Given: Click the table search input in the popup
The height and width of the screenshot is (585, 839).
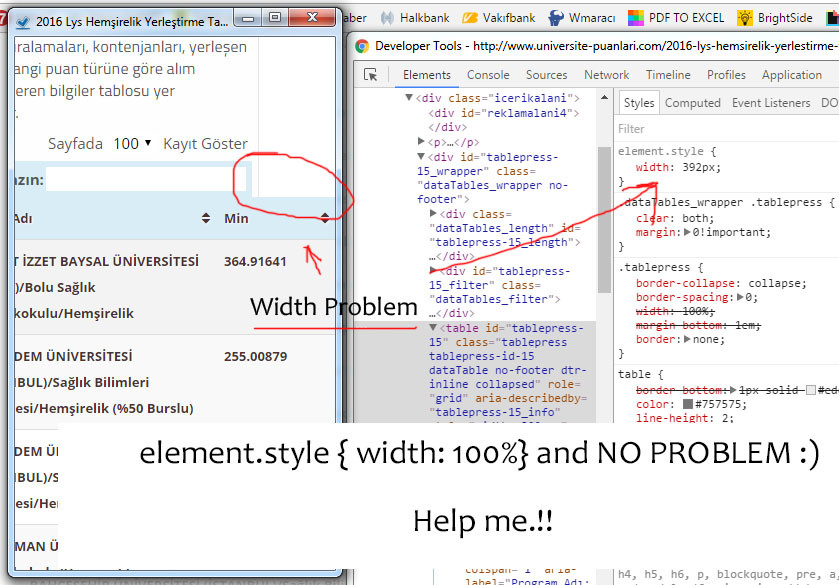Looking at the screenshot, I should [x=146, y=180].
